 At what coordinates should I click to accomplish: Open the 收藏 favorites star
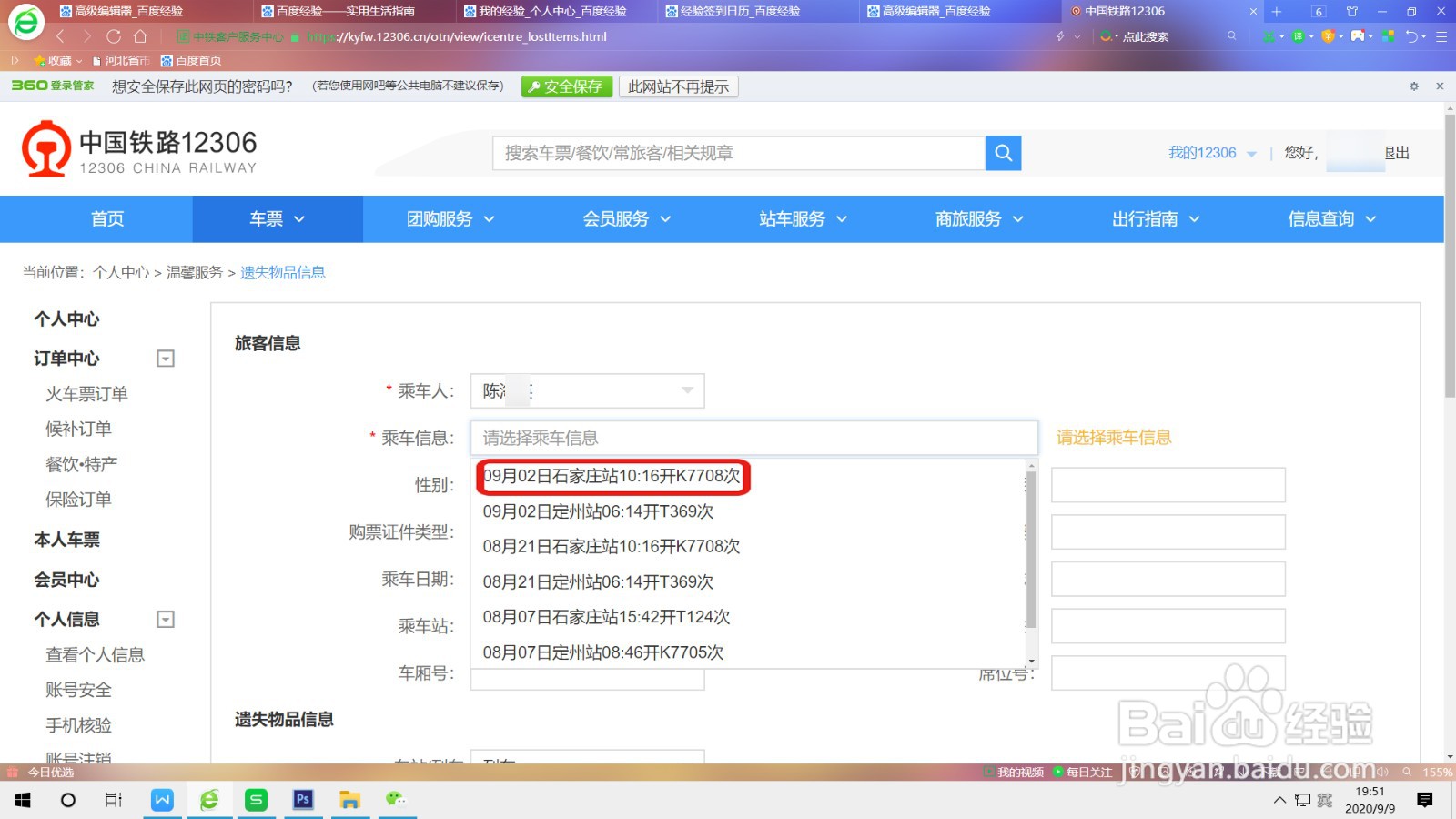click(56, 60)
